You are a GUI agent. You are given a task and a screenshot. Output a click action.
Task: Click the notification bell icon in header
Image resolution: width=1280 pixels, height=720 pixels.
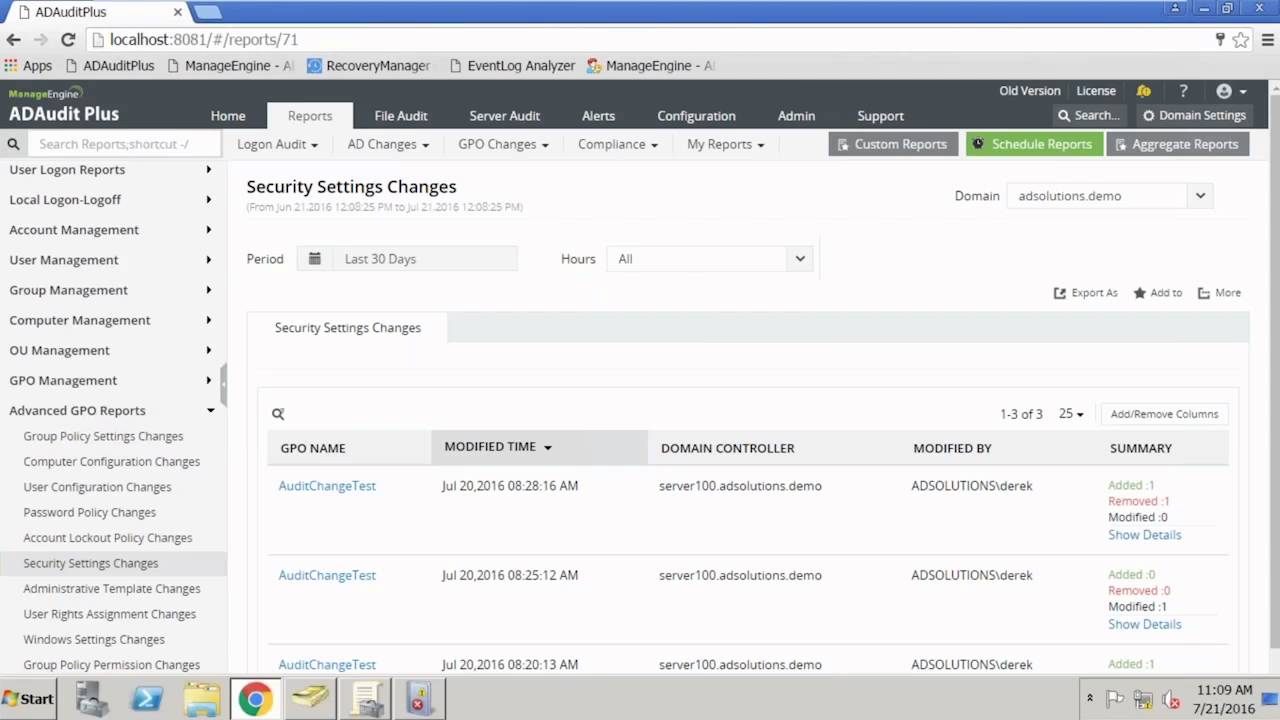pyautogui.click(x=1144, y=91)
